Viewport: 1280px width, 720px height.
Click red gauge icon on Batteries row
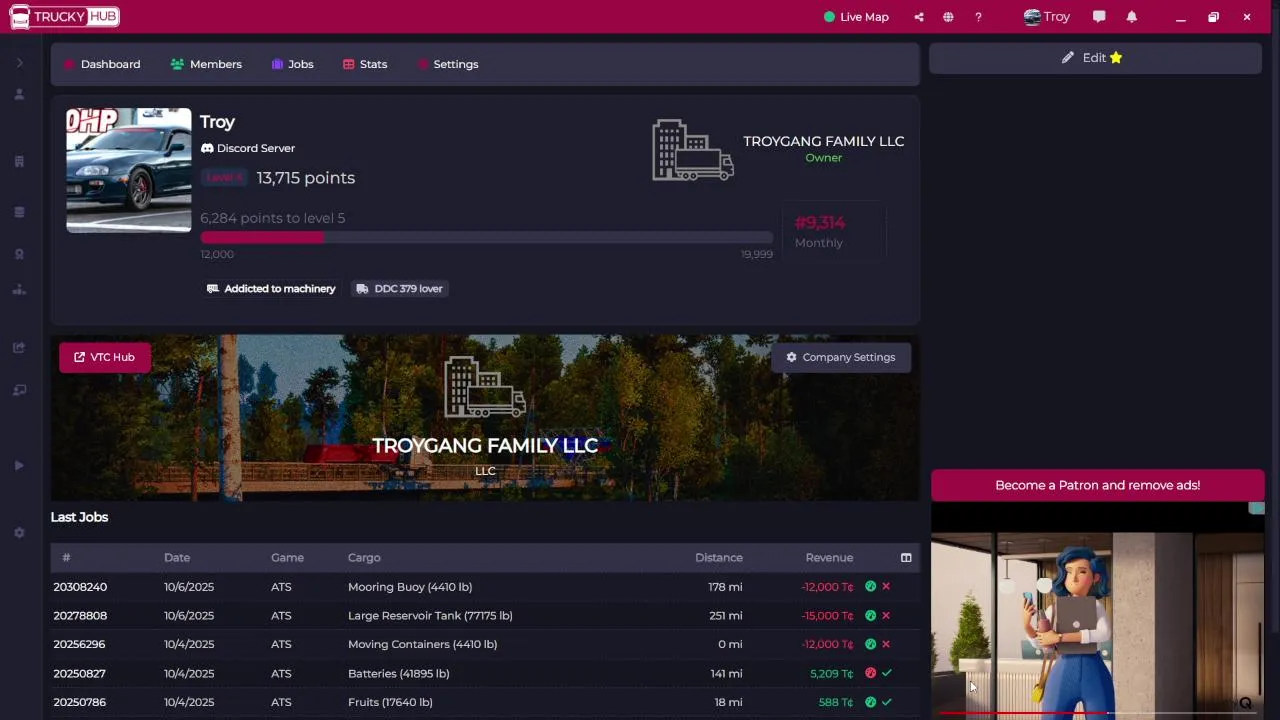click(870, 673)
